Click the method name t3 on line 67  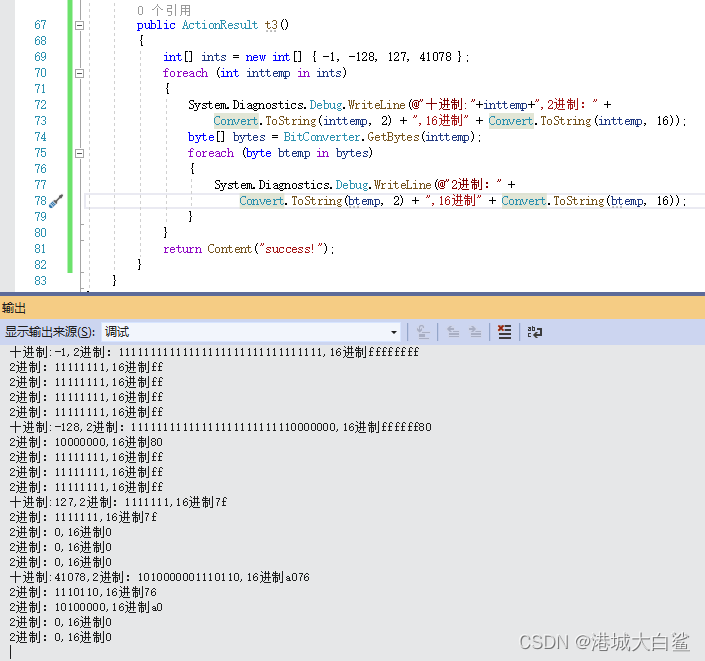(x=271, y=25)
